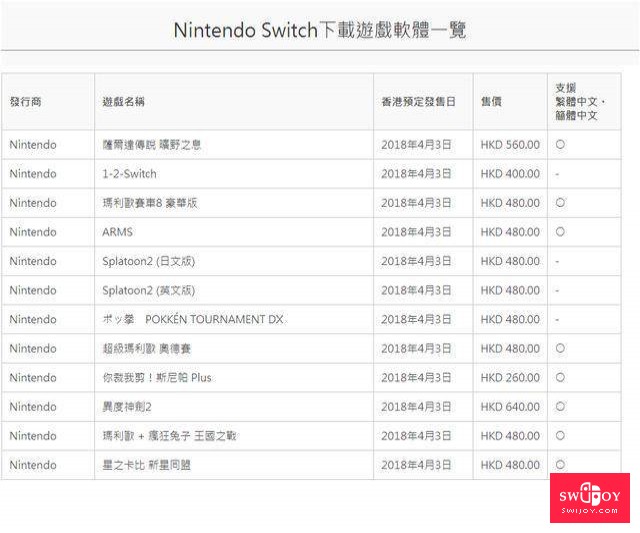Click the price in the 星之卡比 新星同盟 row
The width and height of the screenshot is (640, 533).
[510, 465]
